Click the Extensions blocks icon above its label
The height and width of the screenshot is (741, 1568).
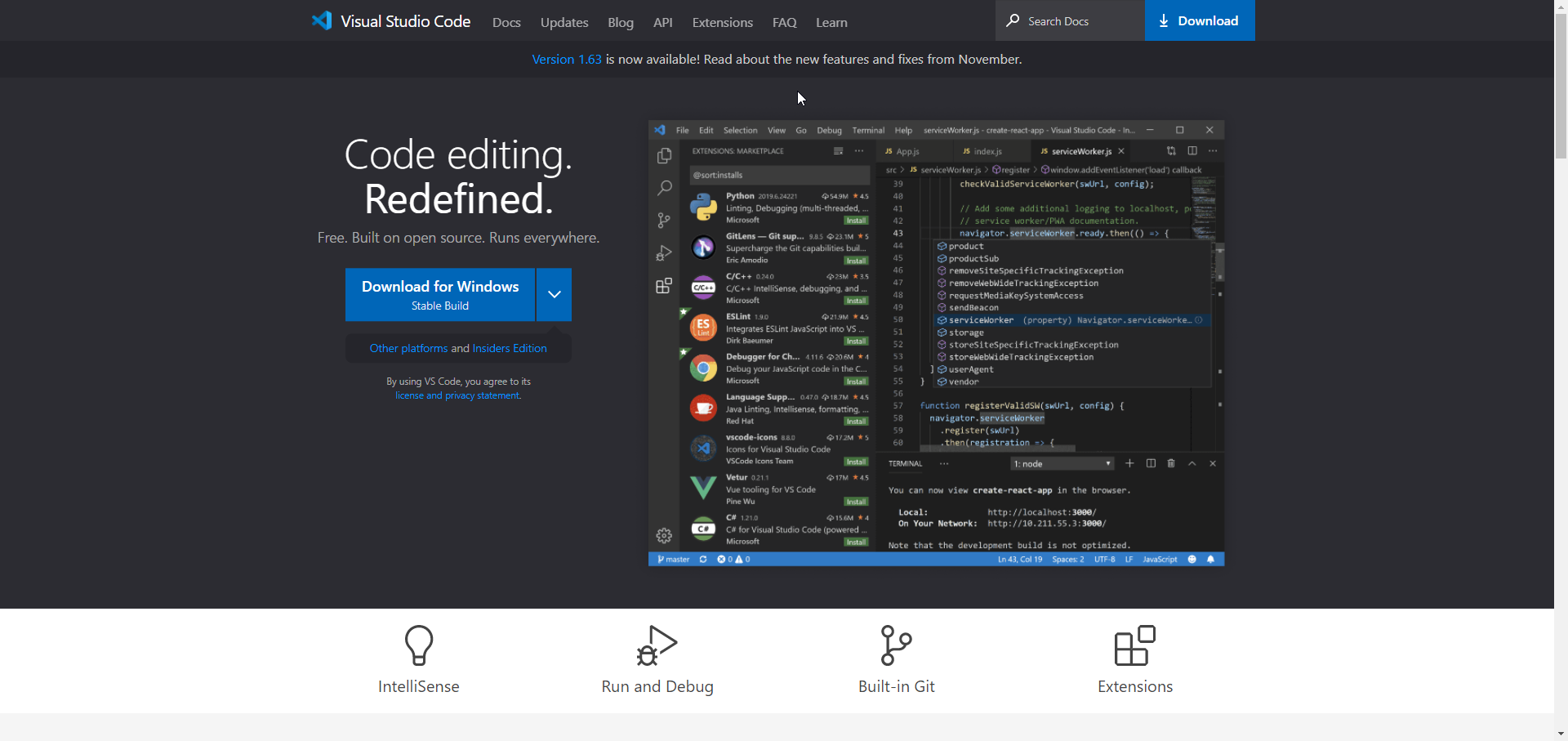click(x=1134, y=645)
